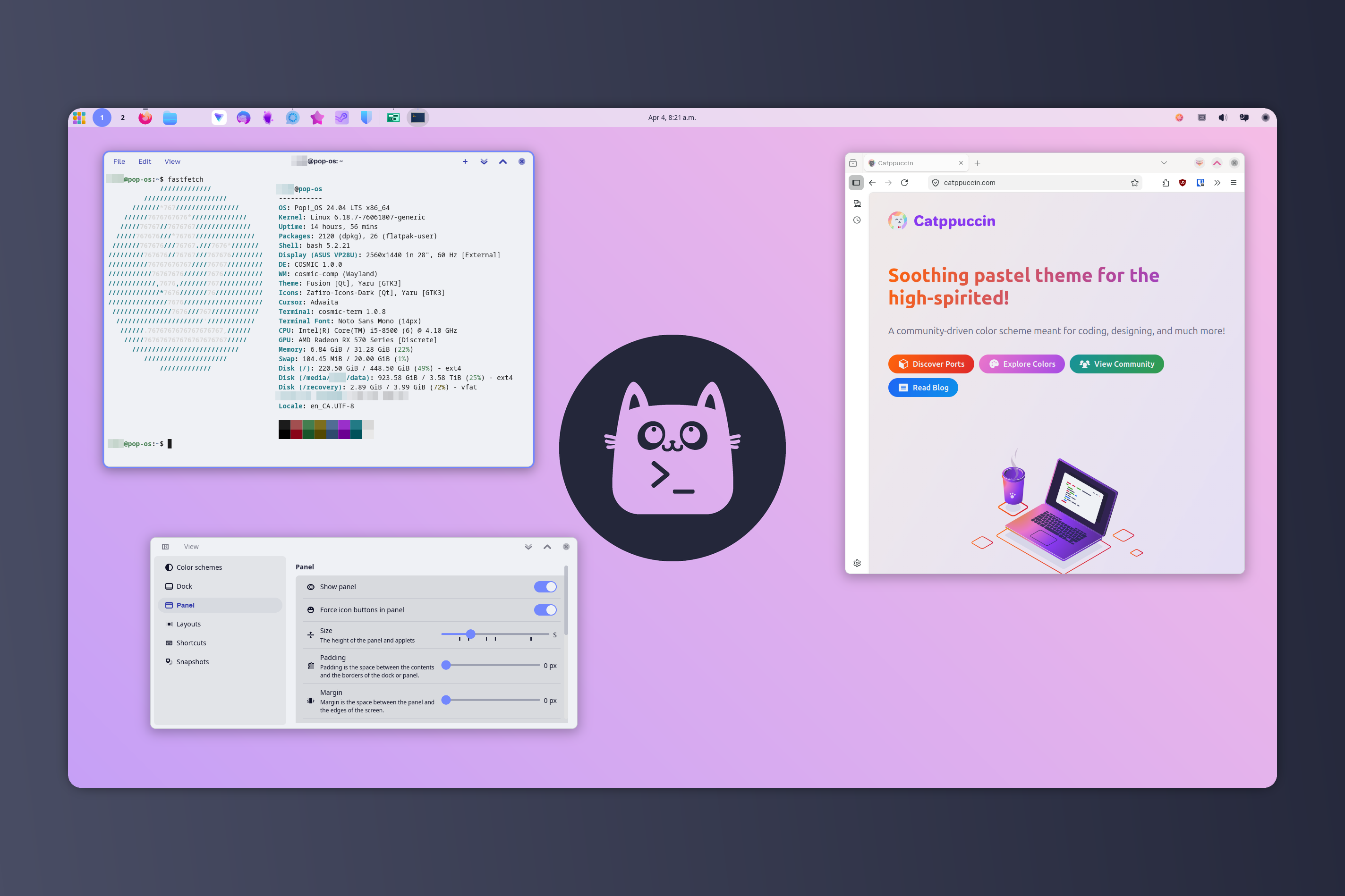Click the Discover Ports button

(x=930, y=364)
